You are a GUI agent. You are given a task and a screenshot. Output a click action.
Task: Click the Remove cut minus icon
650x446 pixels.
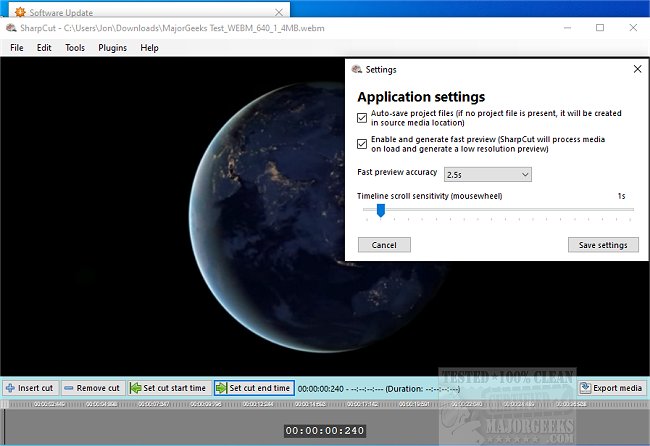(x=69, y=388)
